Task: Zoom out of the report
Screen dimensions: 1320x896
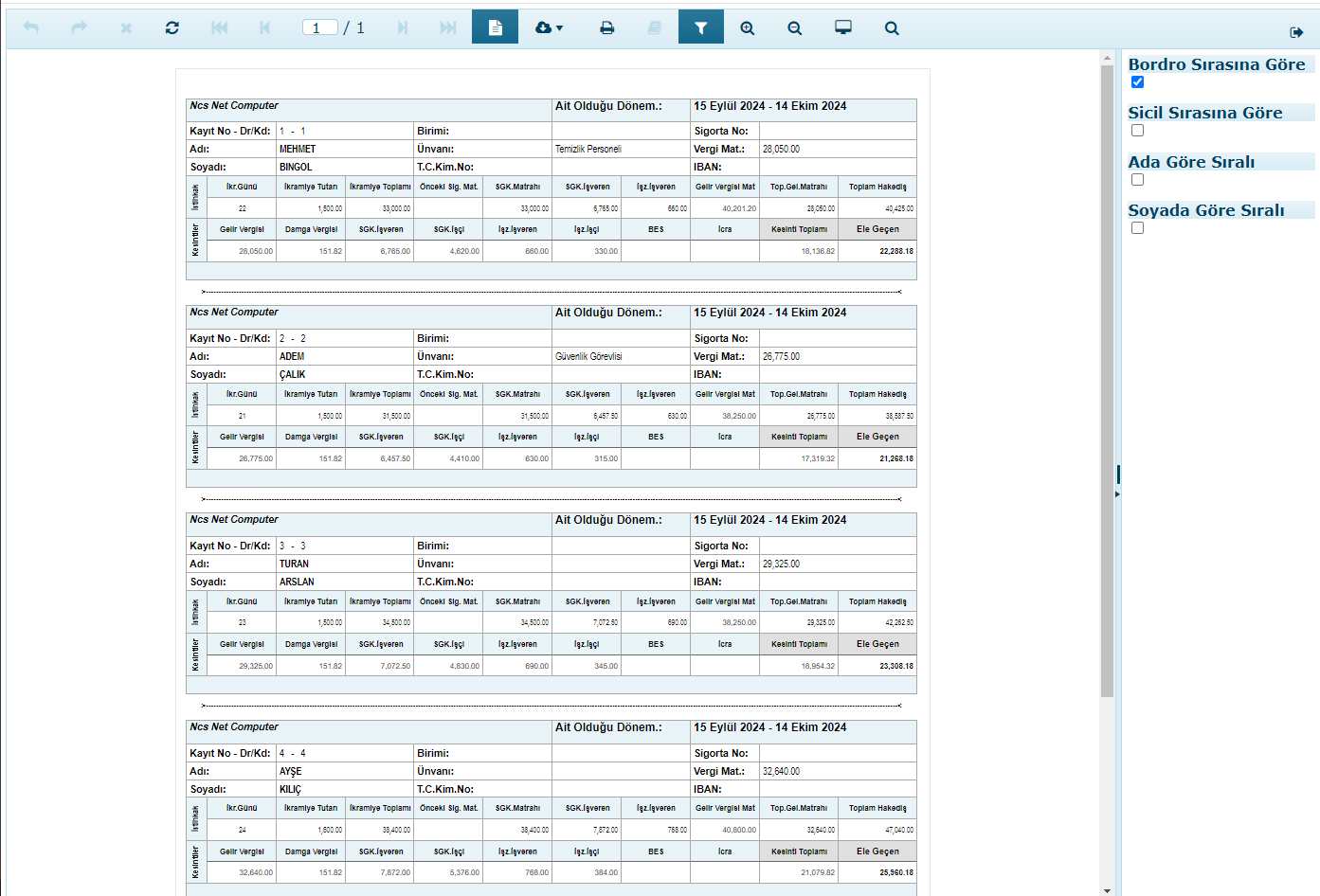Action: (794, 27)
